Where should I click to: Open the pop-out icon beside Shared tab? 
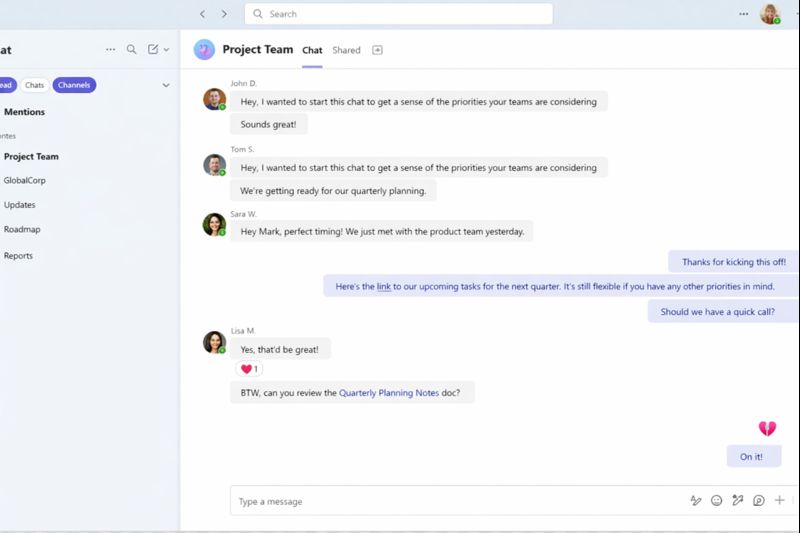(377, 50)
